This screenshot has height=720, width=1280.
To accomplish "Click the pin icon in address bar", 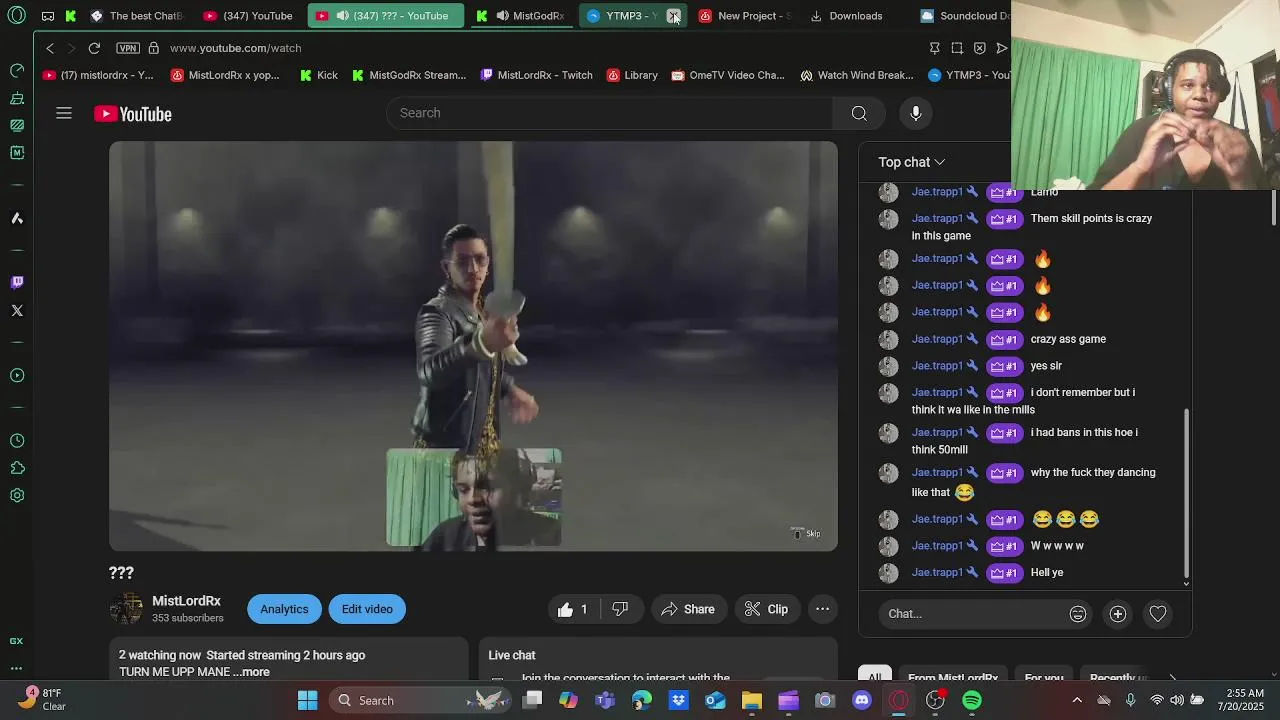I will [x=934, y=48].
